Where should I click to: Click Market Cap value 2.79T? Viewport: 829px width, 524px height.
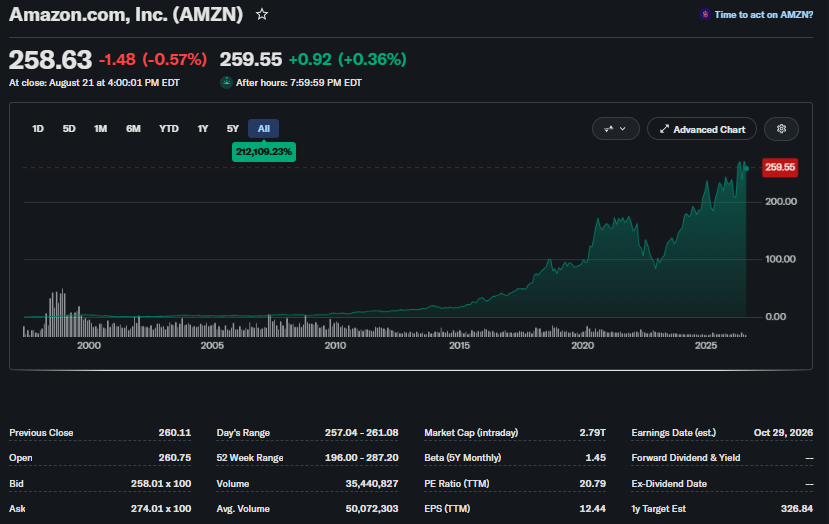592,433
